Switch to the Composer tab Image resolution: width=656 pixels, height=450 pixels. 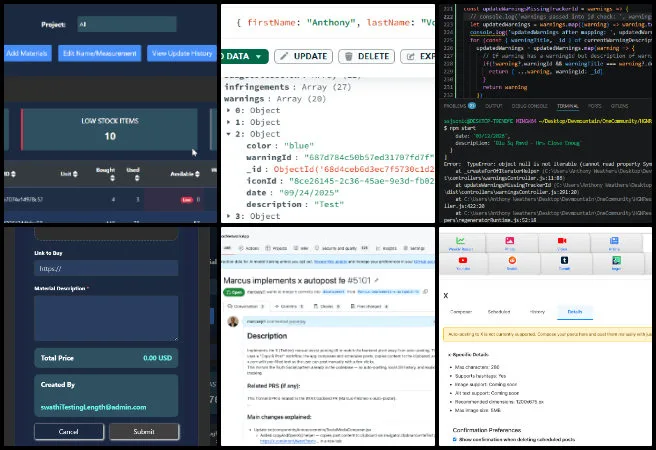click(x=461, y=312)
